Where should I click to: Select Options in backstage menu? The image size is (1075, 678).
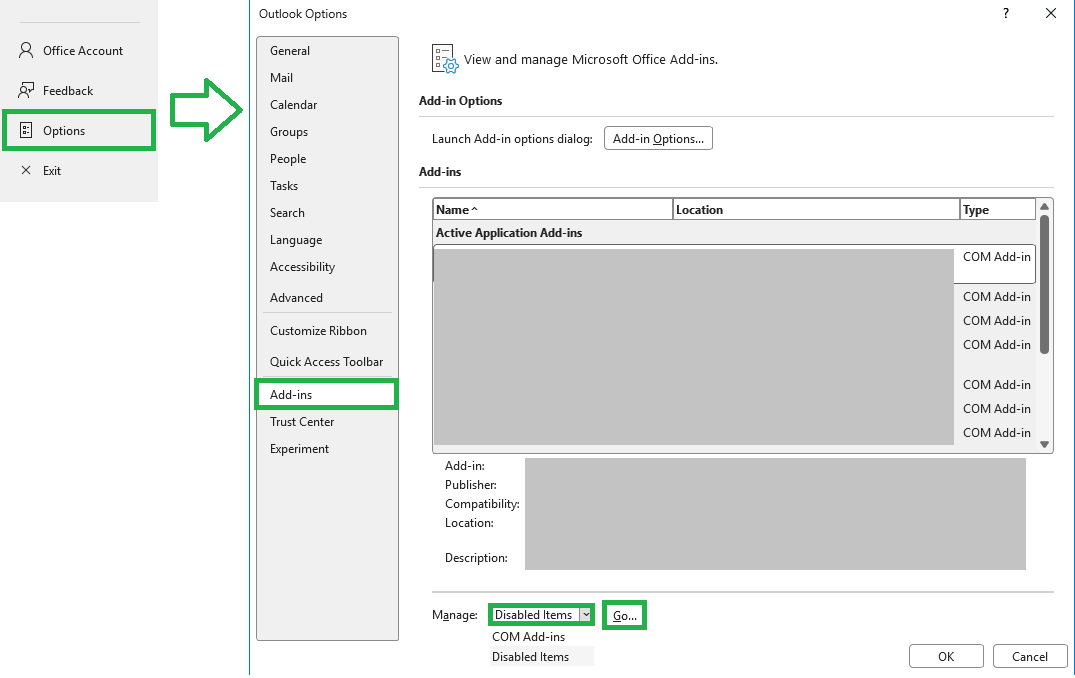pyautogui.click(x=79, y=130)
